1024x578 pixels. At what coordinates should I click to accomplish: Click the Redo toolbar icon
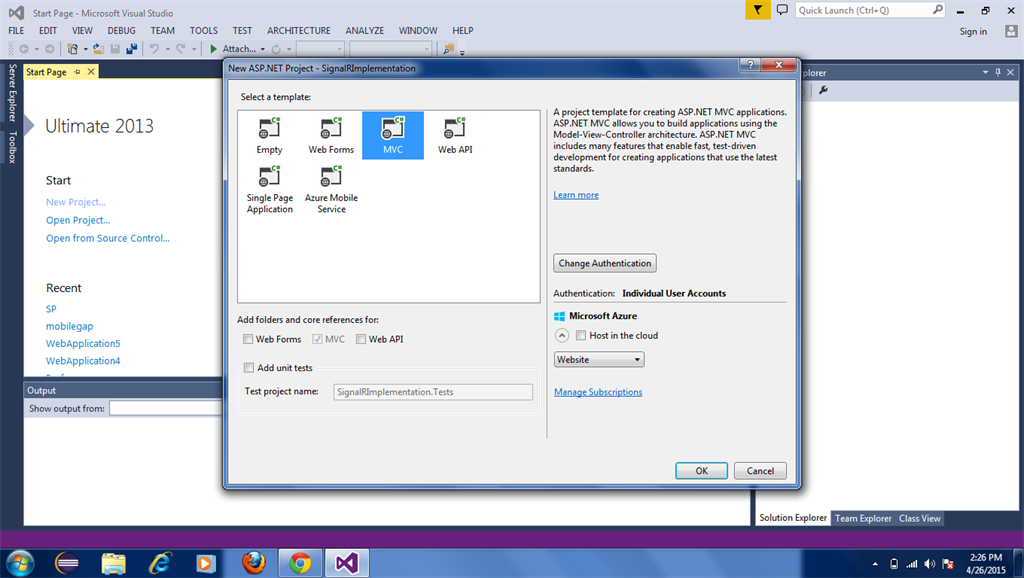pyautogui.click(x=181, y=49)
